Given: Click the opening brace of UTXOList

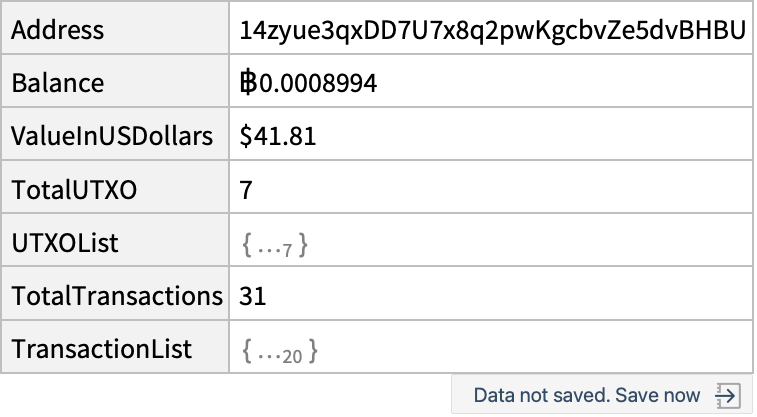Looking at the screenshot, I should [247, 245].
